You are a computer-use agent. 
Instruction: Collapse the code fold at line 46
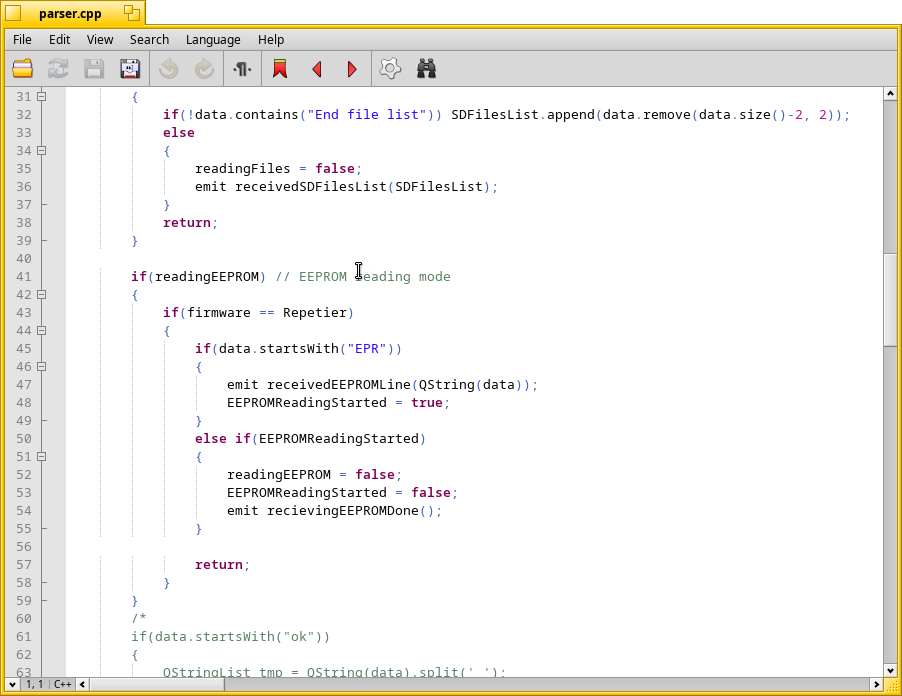(41, 366)
